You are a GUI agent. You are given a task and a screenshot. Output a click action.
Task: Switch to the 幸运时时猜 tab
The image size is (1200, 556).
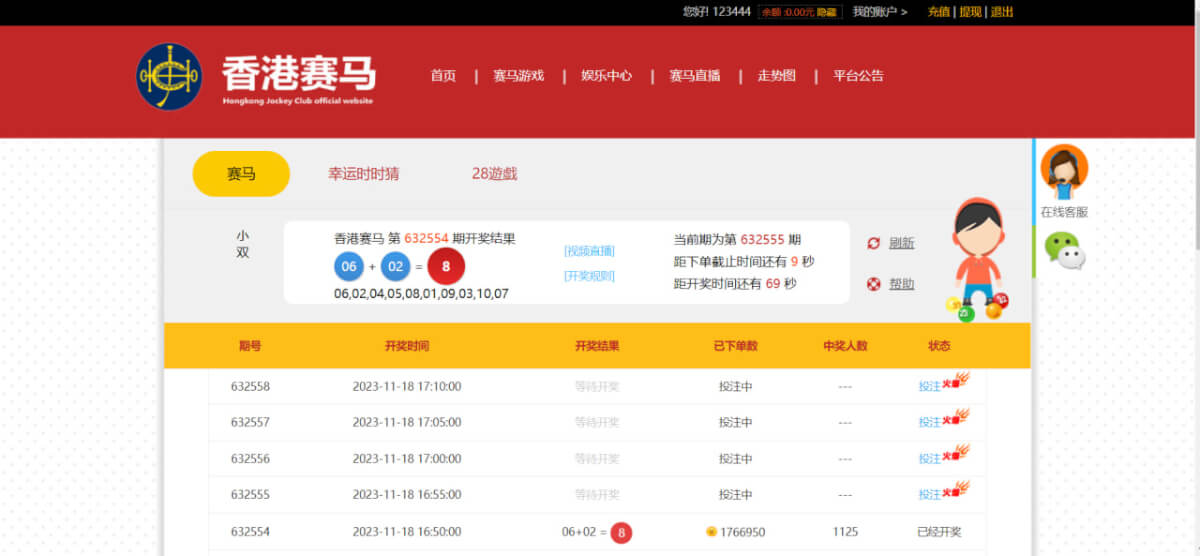click(363, 174)
